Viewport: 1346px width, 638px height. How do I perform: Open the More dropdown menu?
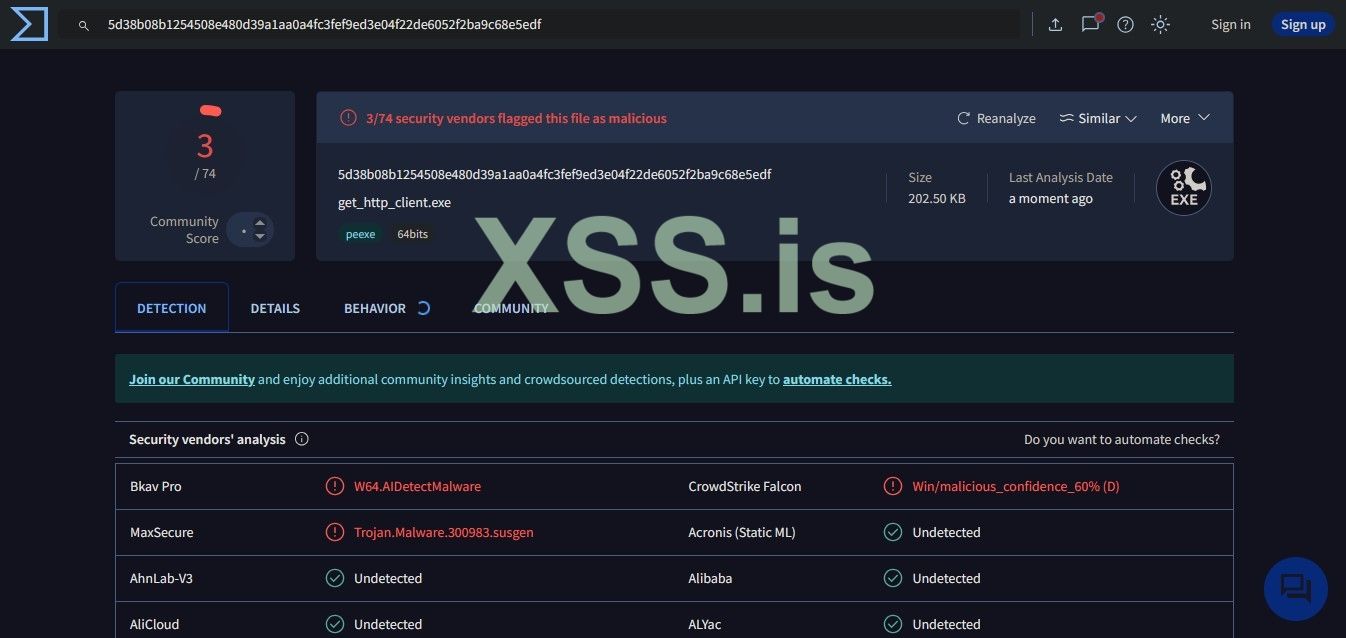tap(1185, 118)
